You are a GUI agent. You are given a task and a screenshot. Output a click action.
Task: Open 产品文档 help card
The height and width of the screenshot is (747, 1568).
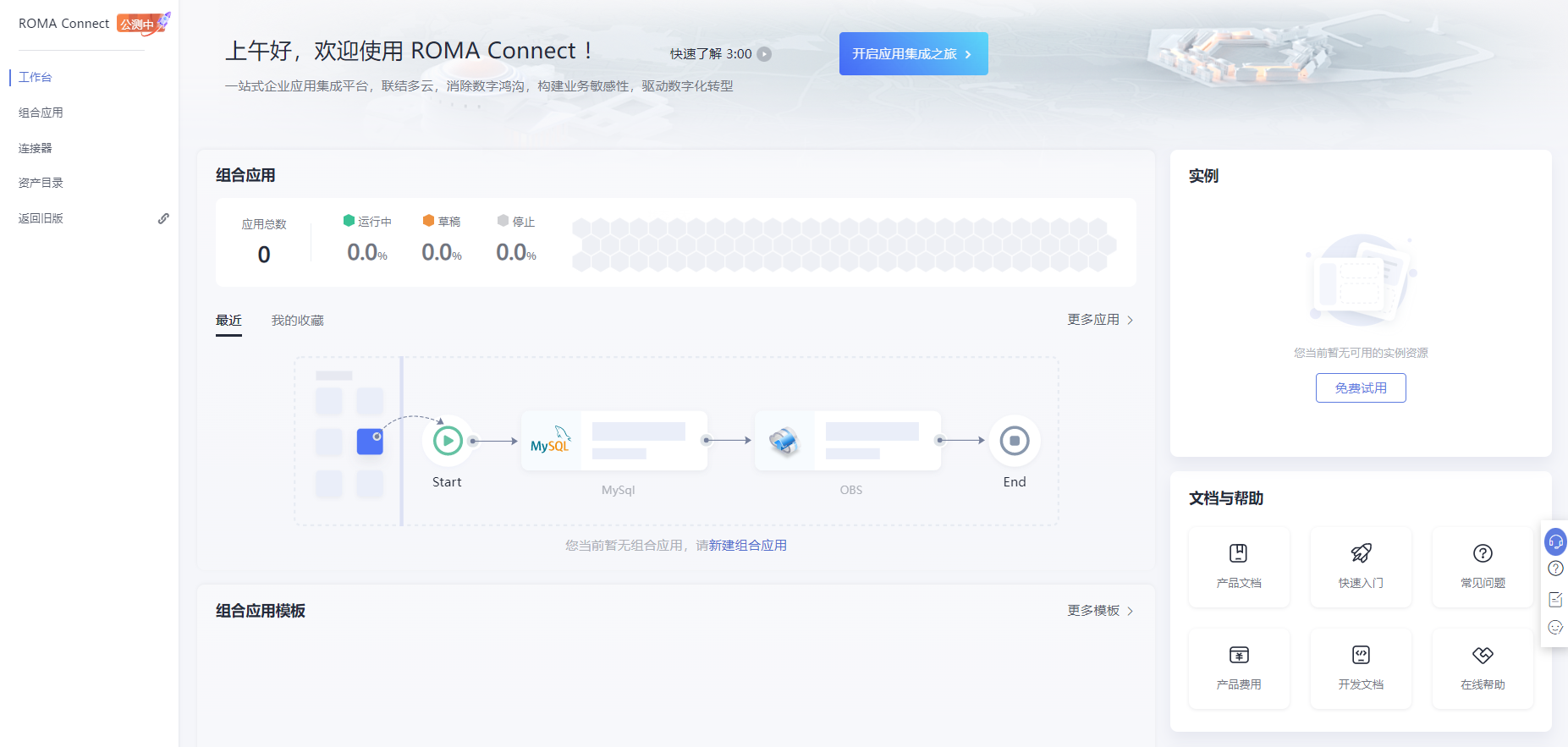[1239, 567]
